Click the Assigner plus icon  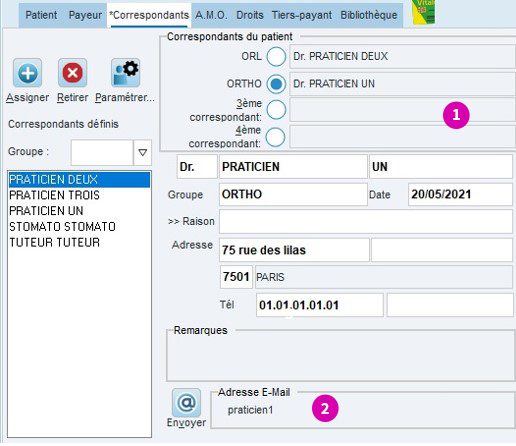coord(27,73)
